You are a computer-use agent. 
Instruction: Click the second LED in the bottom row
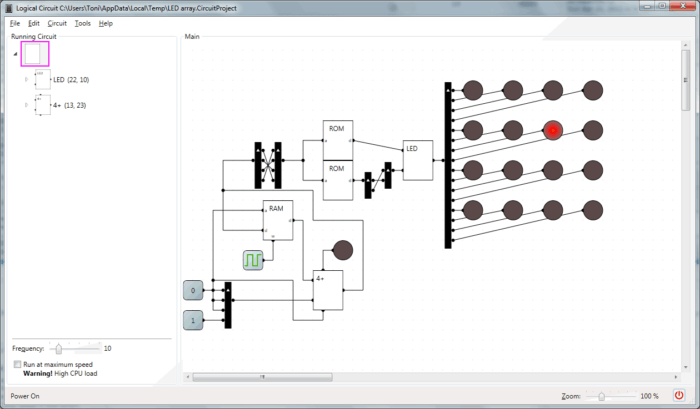coord(513,210)
